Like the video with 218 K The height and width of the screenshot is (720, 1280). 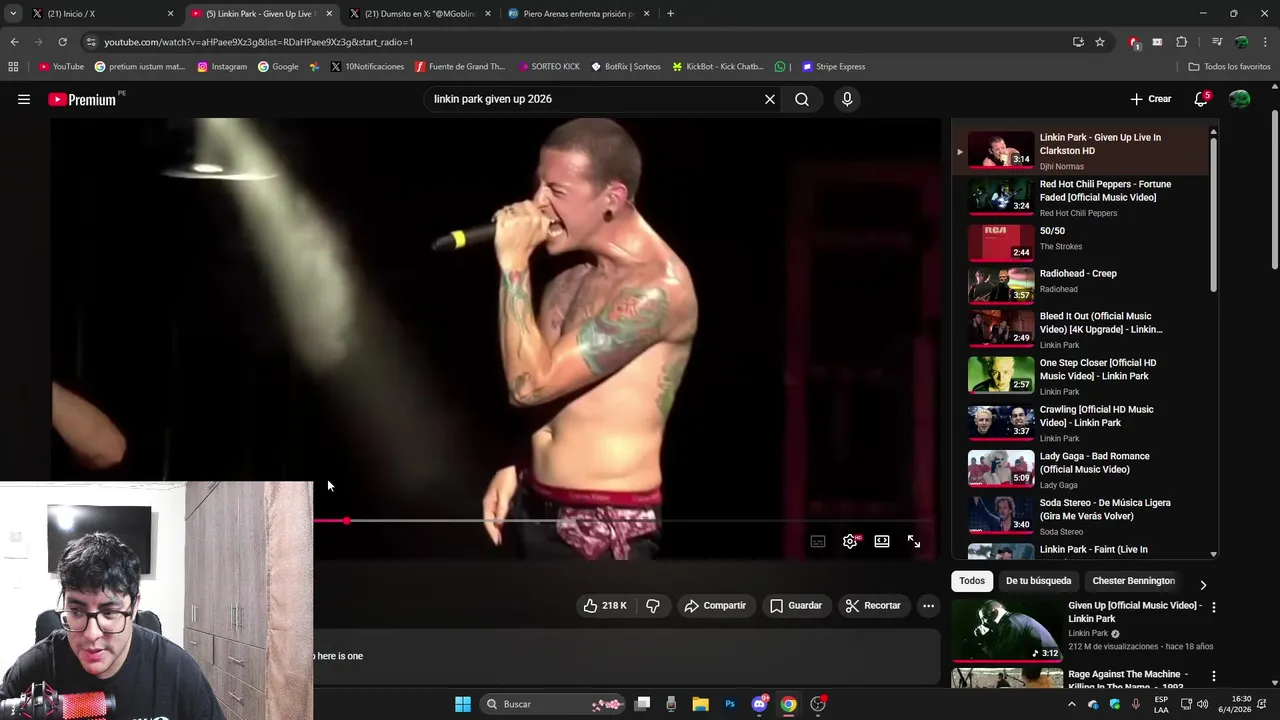(x=606, y=605)
